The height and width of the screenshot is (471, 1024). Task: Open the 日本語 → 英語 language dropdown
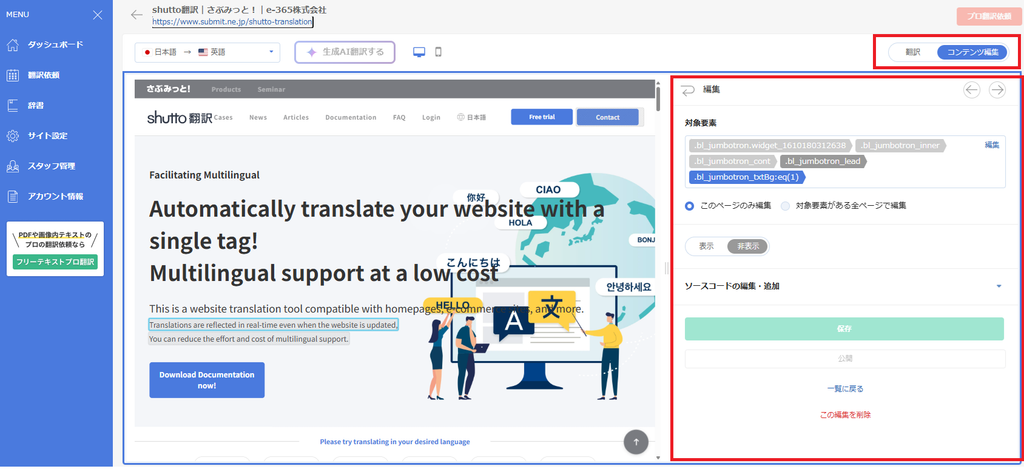(208, 52)
